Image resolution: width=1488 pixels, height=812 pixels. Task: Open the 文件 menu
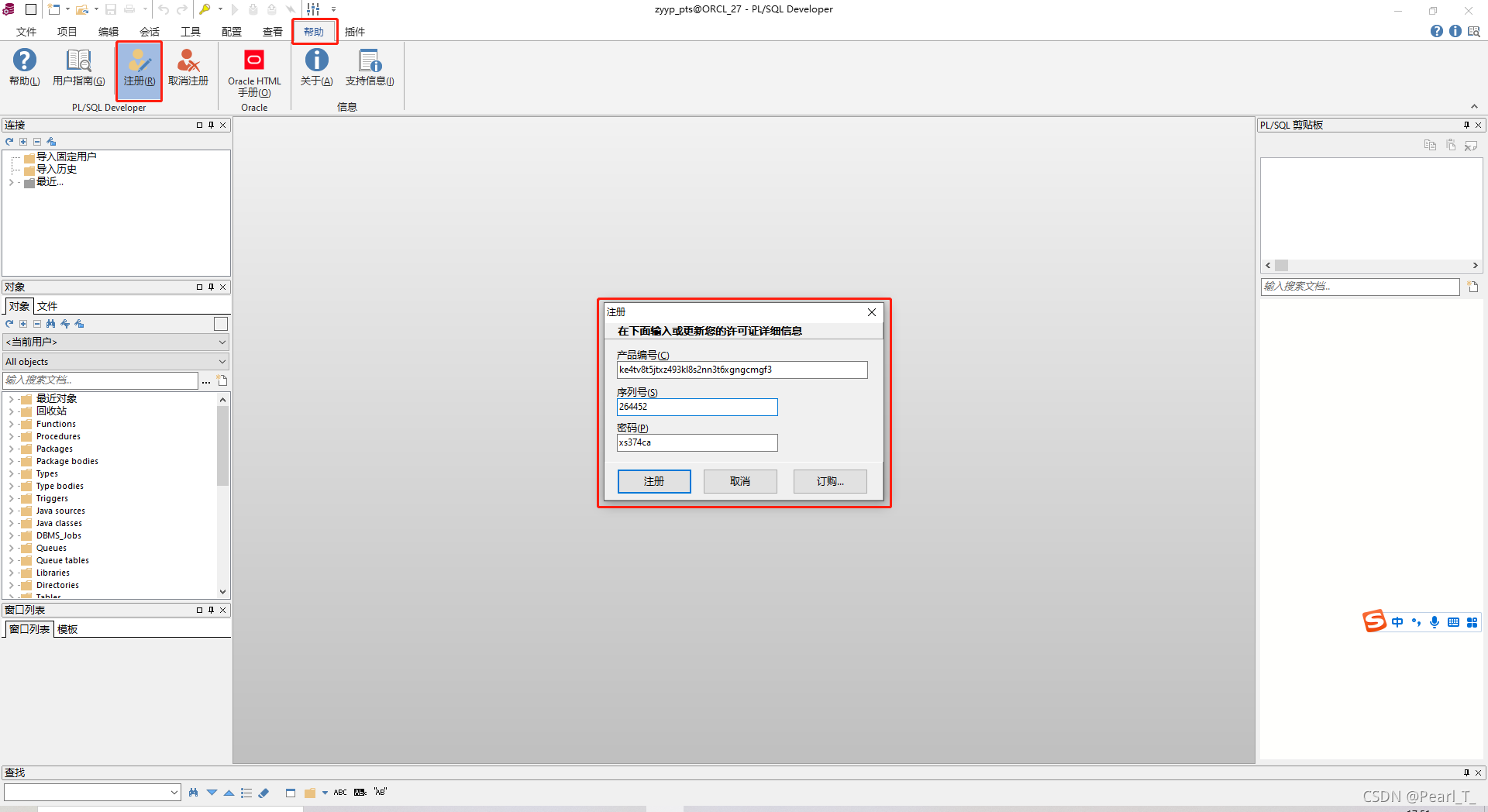(26, 32)
